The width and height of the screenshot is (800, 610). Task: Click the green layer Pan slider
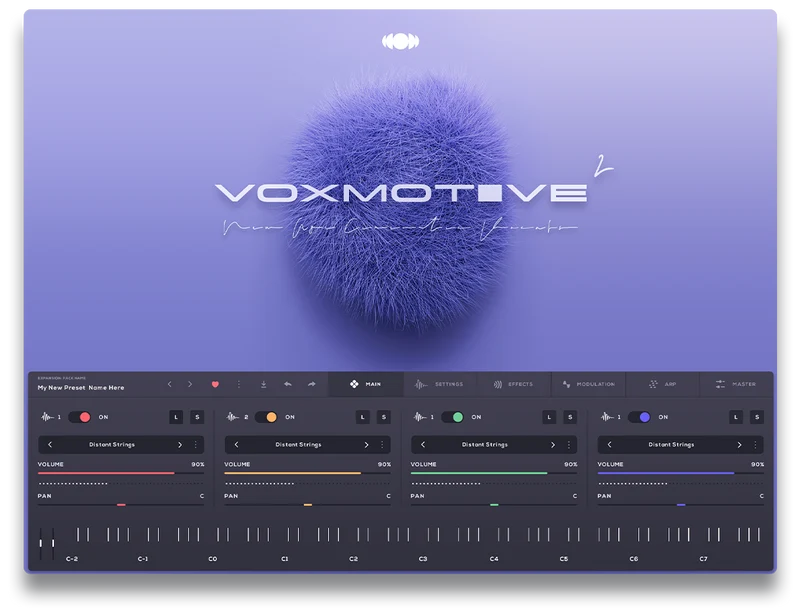494,505
